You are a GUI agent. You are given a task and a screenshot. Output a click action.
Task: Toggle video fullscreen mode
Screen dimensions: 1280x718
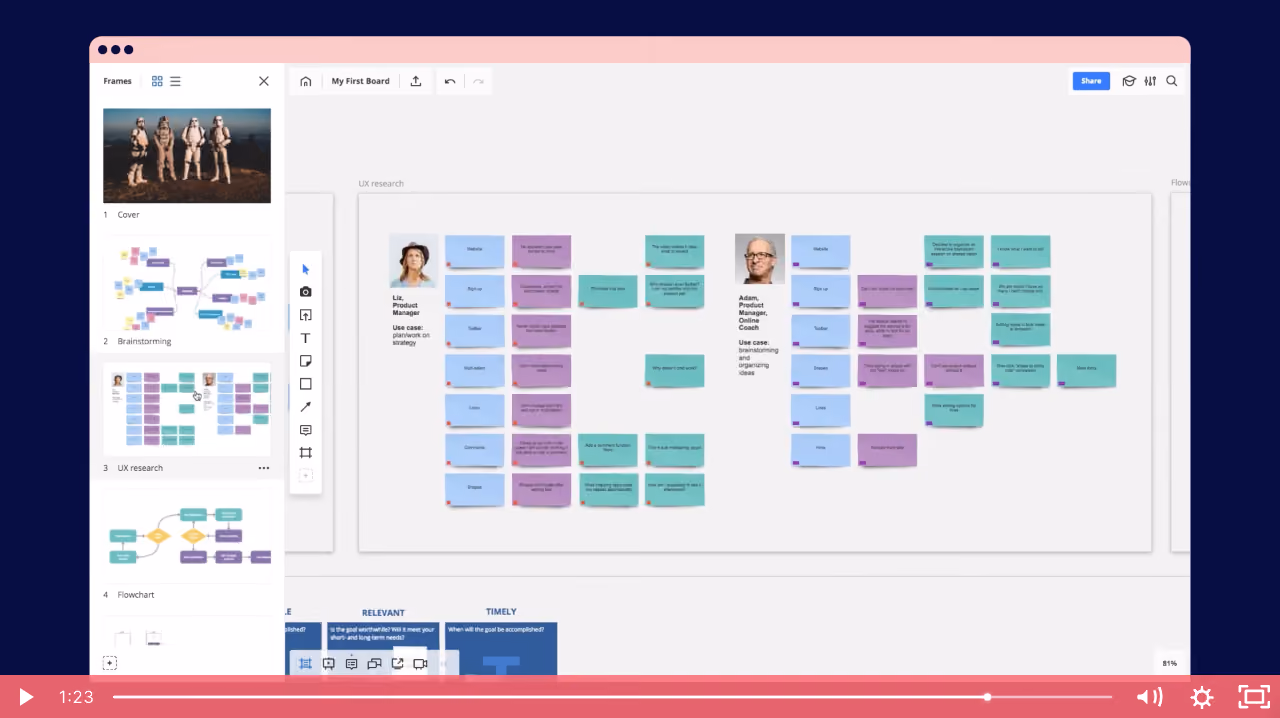coord(1254,697)
